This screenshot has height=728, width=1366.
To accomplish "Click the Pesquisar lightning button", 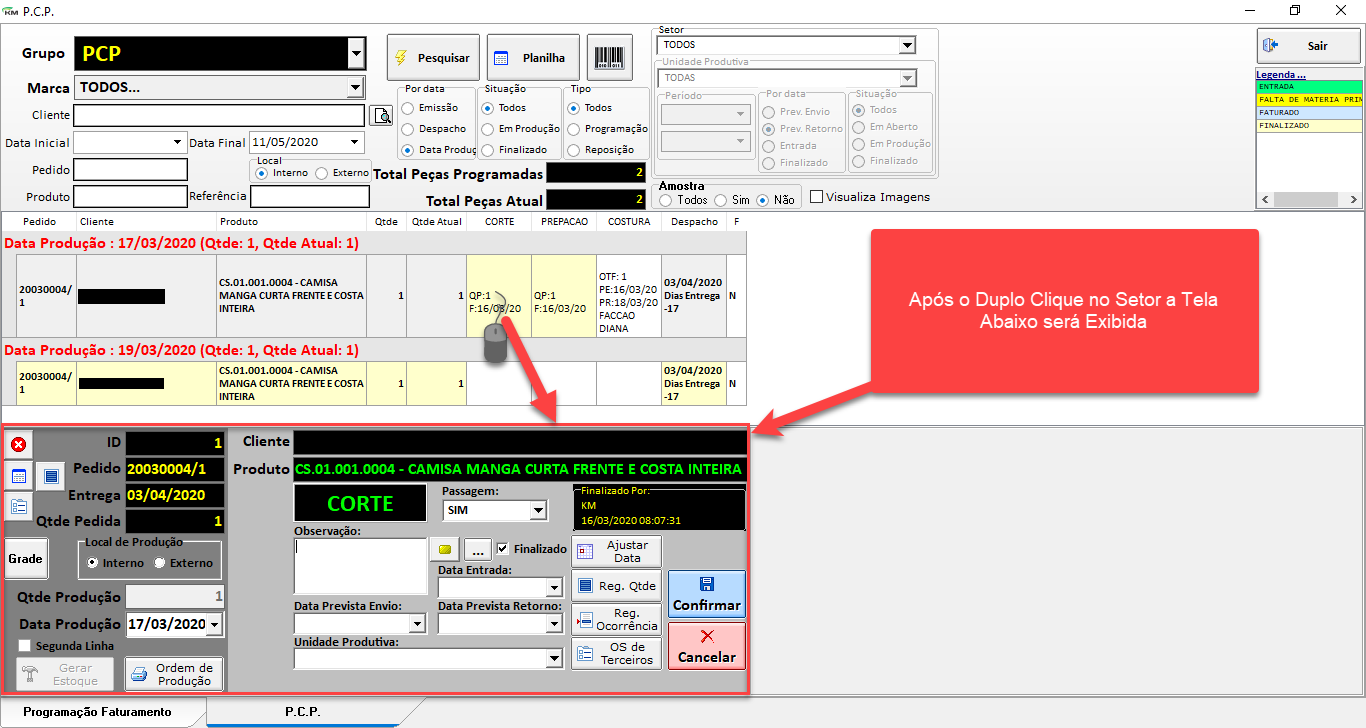I will (x=434, y=58).
